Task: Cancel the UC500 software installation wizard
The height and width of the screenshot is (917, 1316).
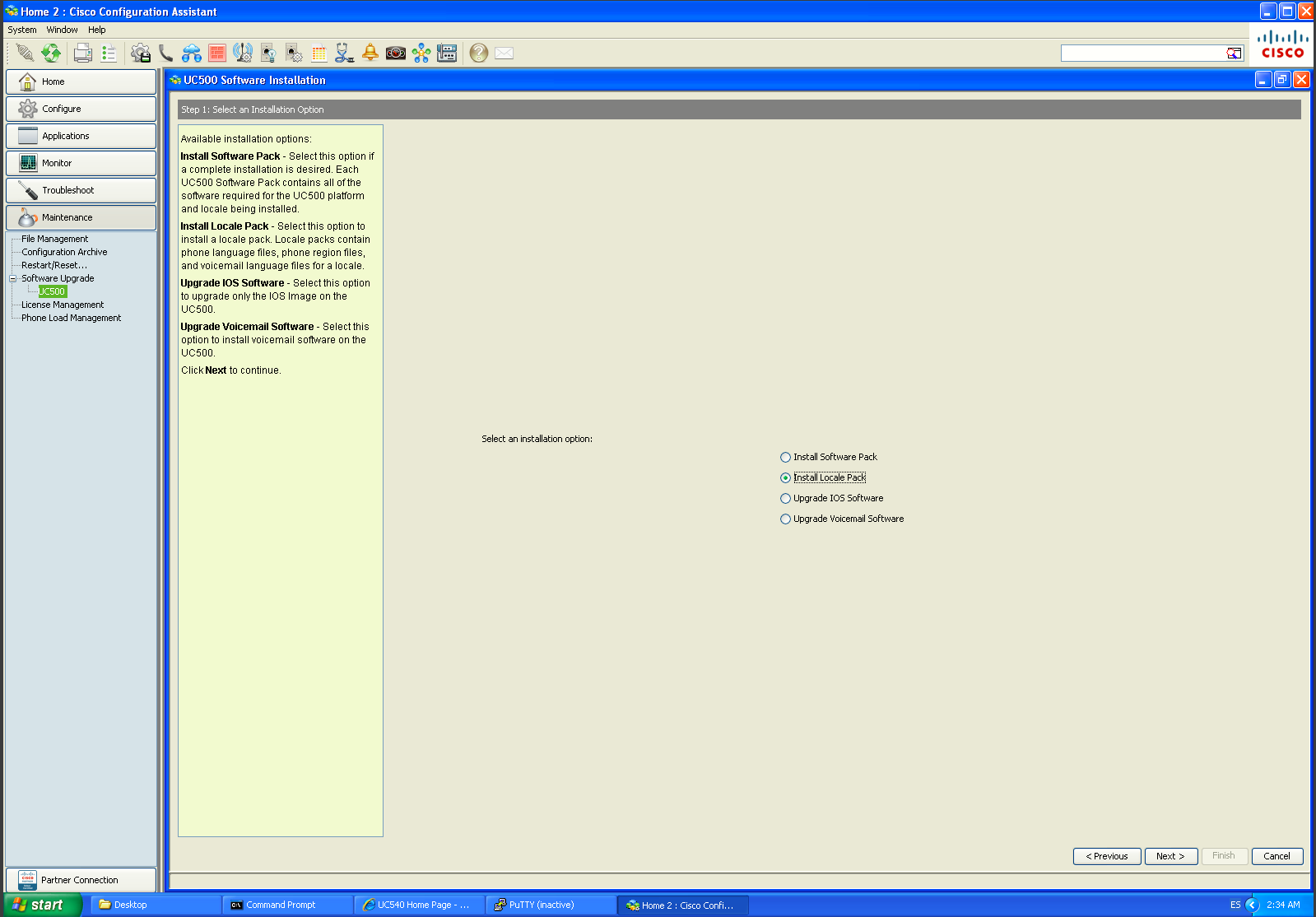Action: (1277, 856)
